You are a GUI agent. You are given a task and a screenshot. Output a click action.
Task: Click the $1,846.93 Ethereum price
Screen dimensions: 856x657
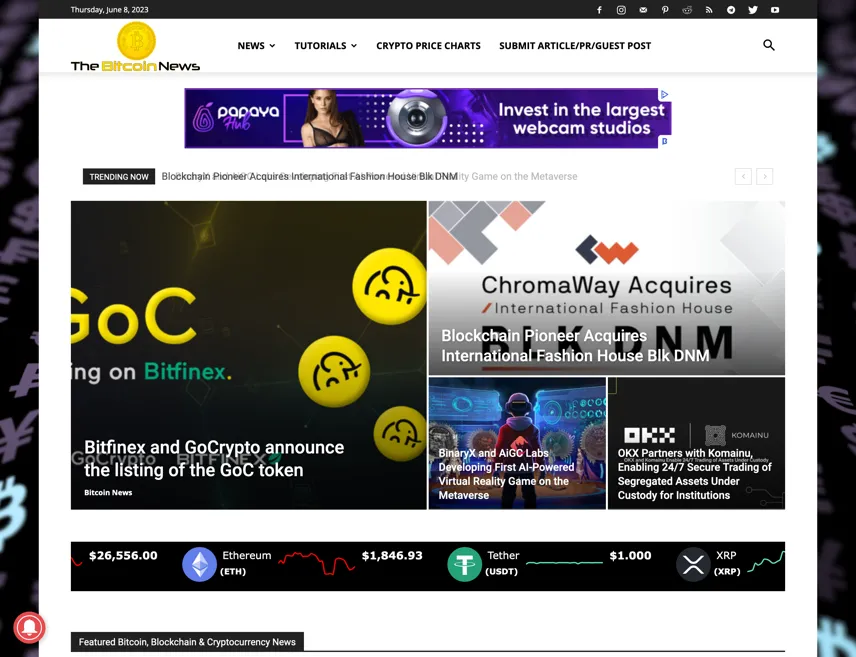point(392,556)
